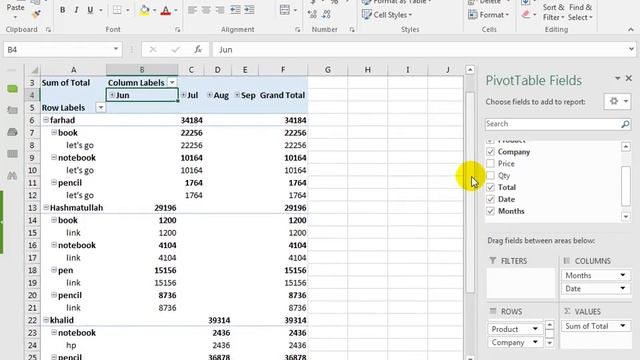Click Increase Decimal icon
640x360 pixels.
coord(312,15)
